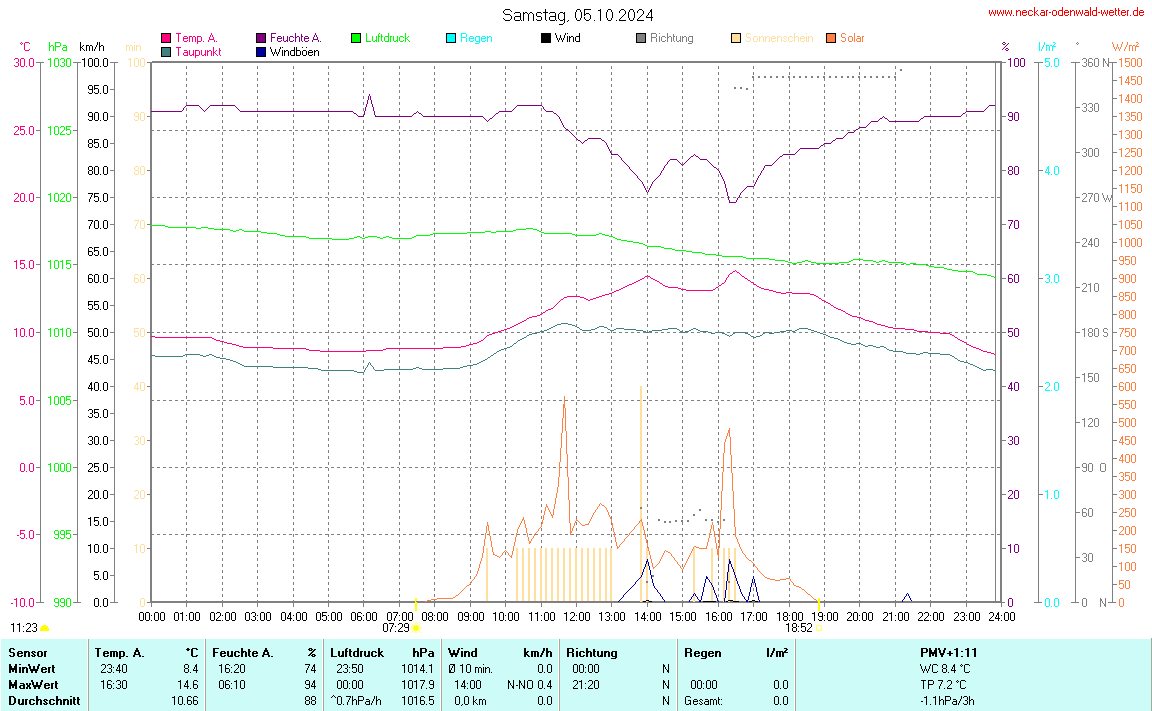1152x711 pixels.
Task: Click the sun icon beside 11:23
Action: (44, 628)
